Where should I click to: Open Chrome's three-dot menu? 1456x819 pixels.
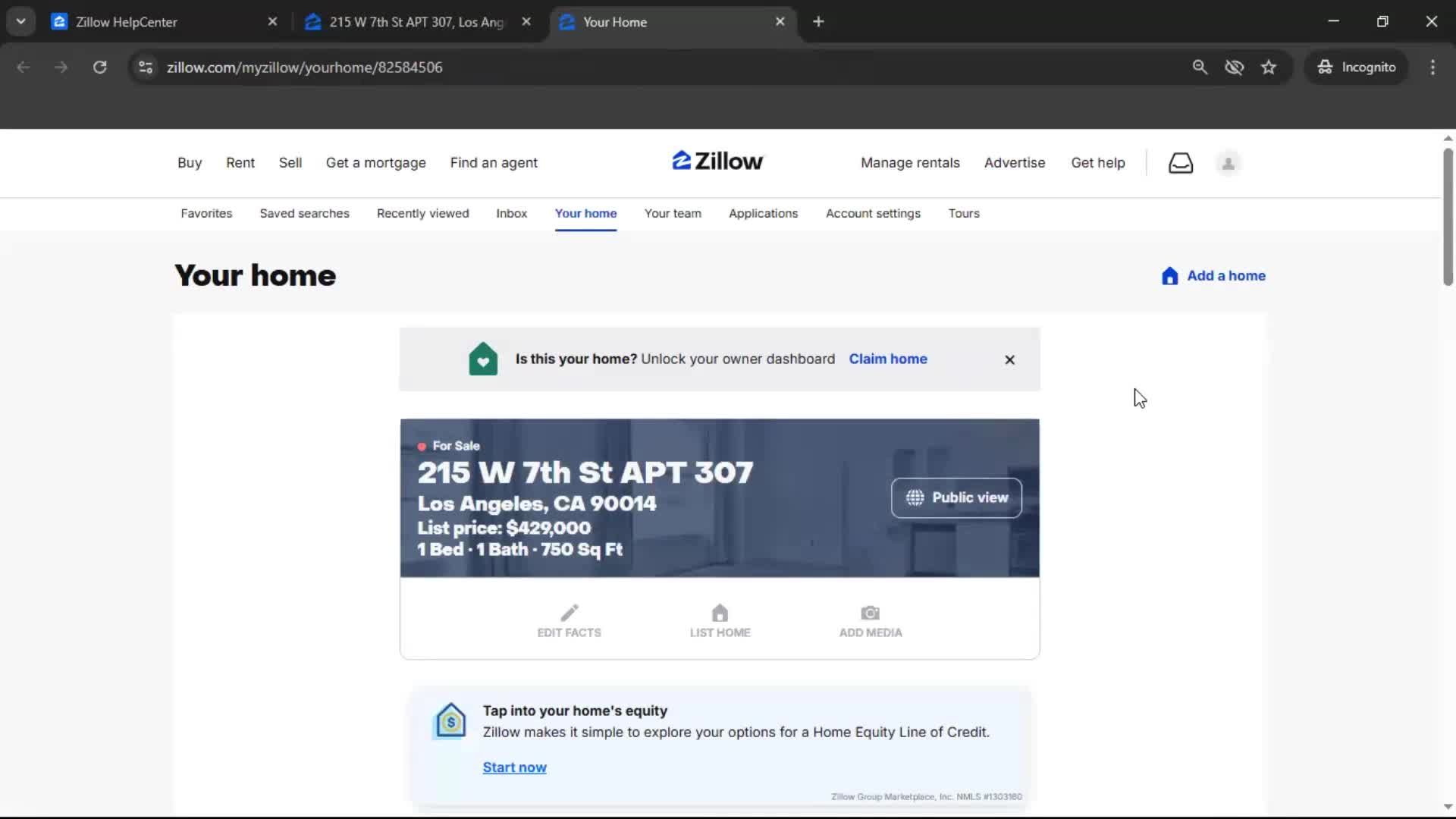coord(1432,67)
